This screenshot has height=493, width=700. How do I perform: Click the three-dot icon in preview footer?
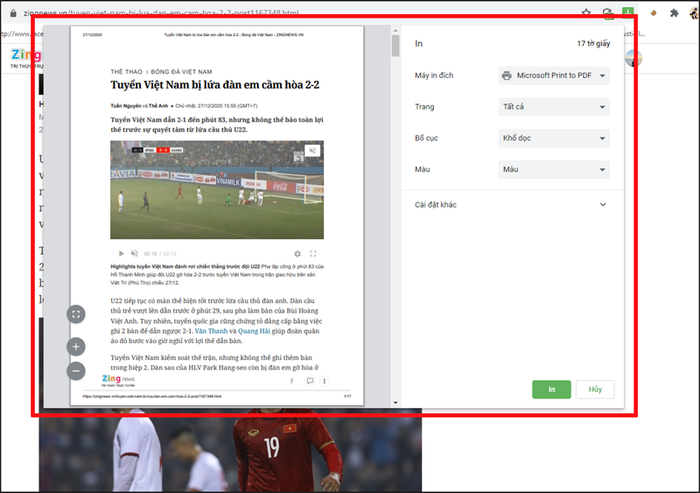pyautogui.click(x=325, y=381)
